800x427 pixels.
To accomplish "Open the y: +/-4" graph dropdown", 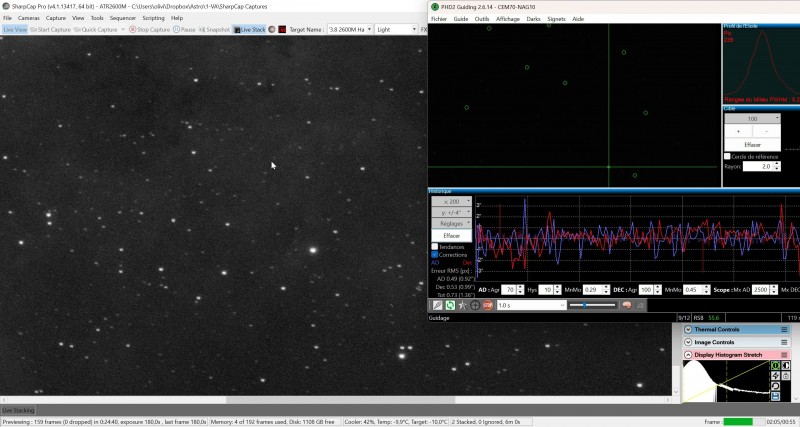I will click(452, 212).
